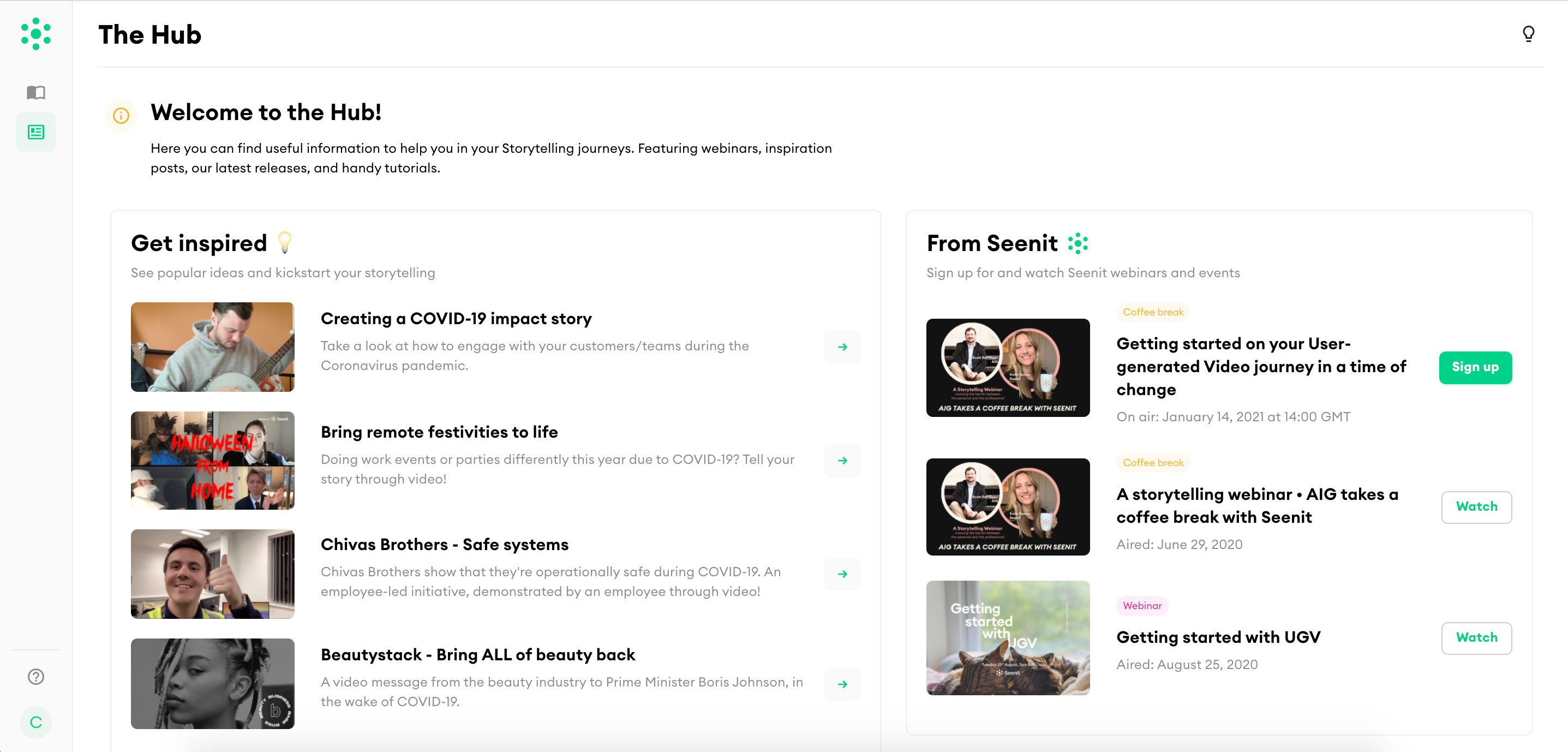Open the Bring remote festivities to life title

[439, 432]
